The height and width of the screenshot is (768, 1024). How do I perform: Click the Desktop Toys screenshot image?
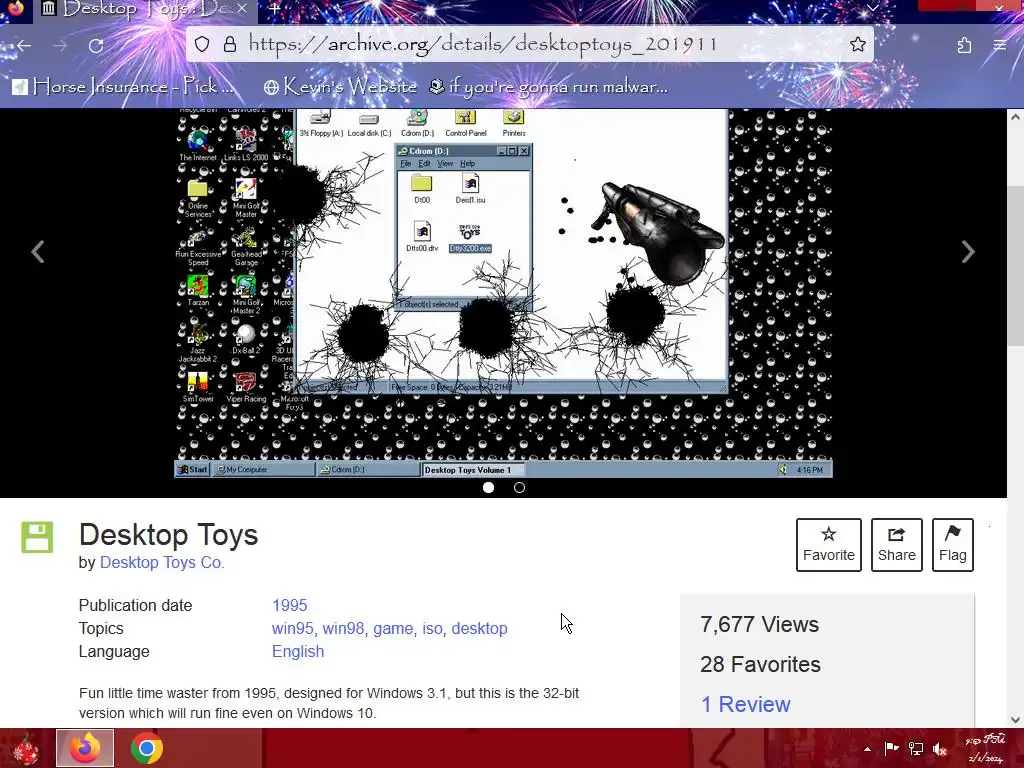(504, 293)
